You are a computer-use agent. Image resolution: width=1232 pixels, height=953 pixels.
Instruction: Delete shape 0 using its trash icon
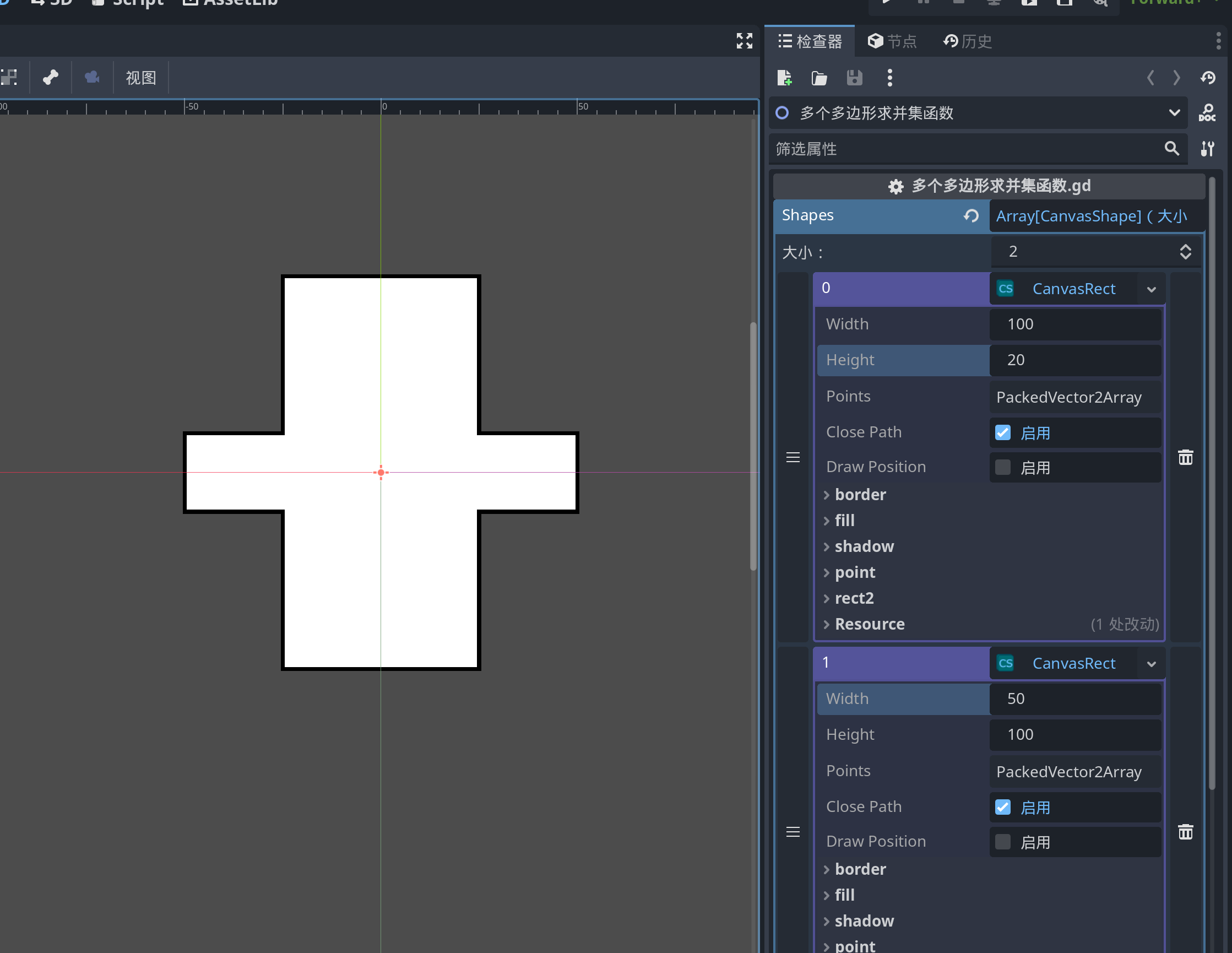tap(1185, 458)
